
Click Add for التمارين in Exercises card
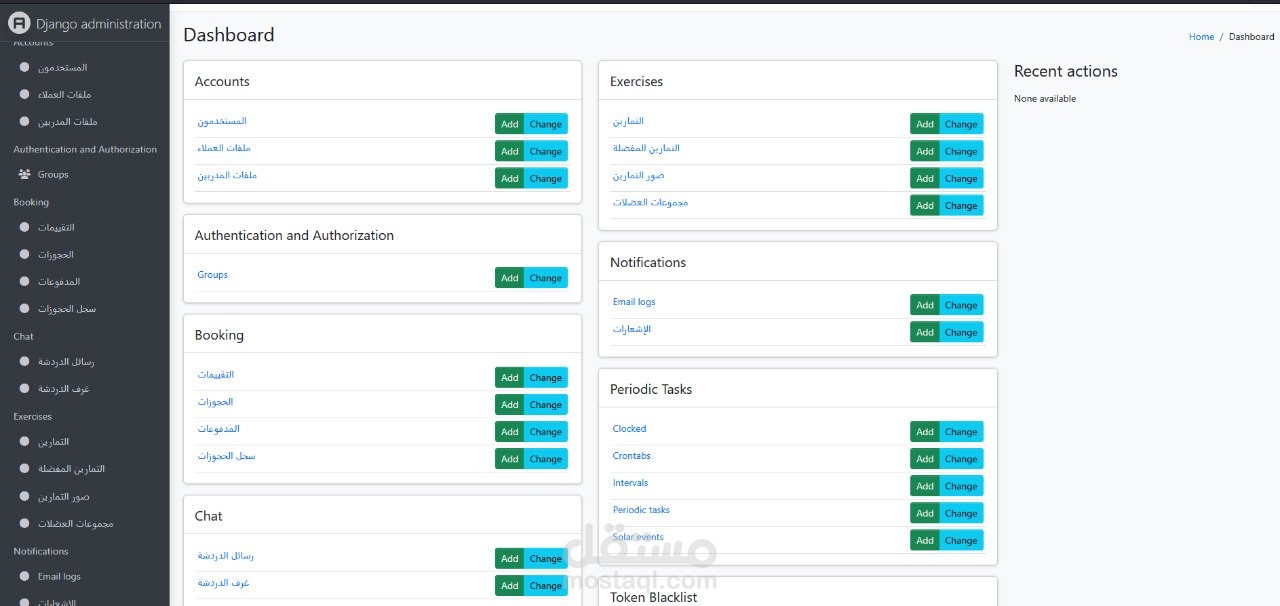click(x=925, y=124)
